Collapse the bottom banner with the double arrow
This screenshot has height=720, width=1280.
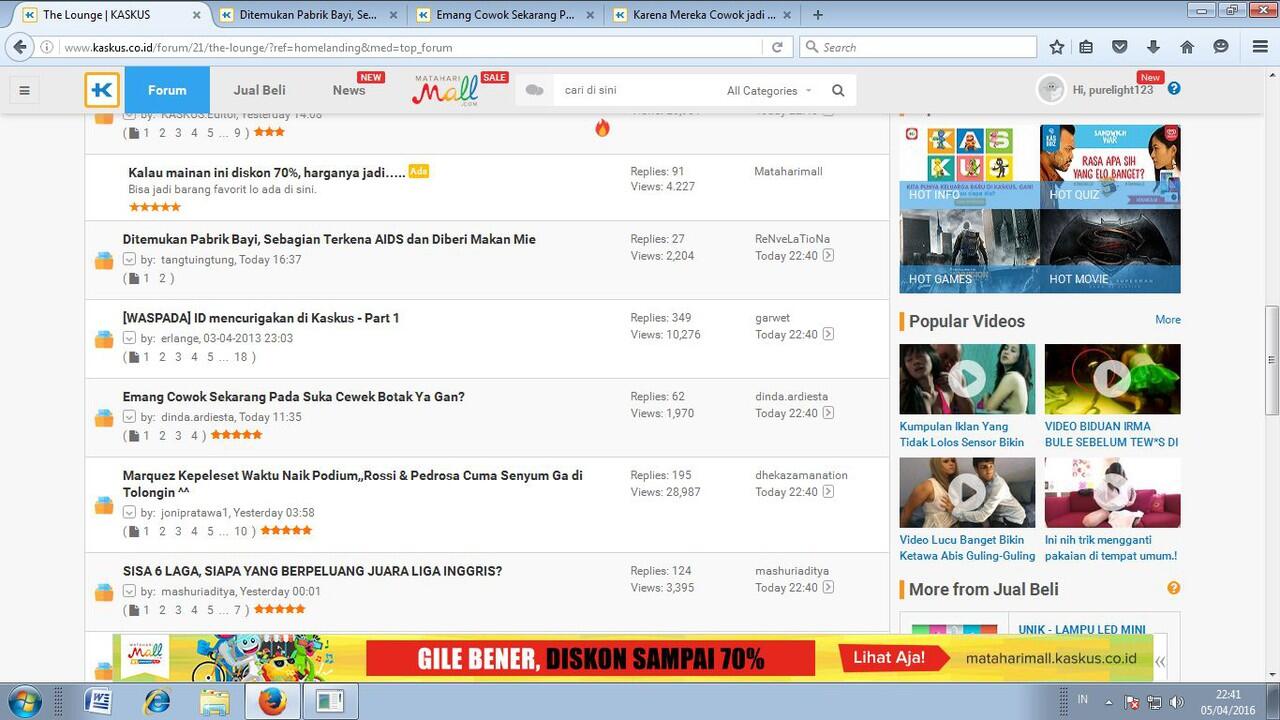tap(1160, 661)
